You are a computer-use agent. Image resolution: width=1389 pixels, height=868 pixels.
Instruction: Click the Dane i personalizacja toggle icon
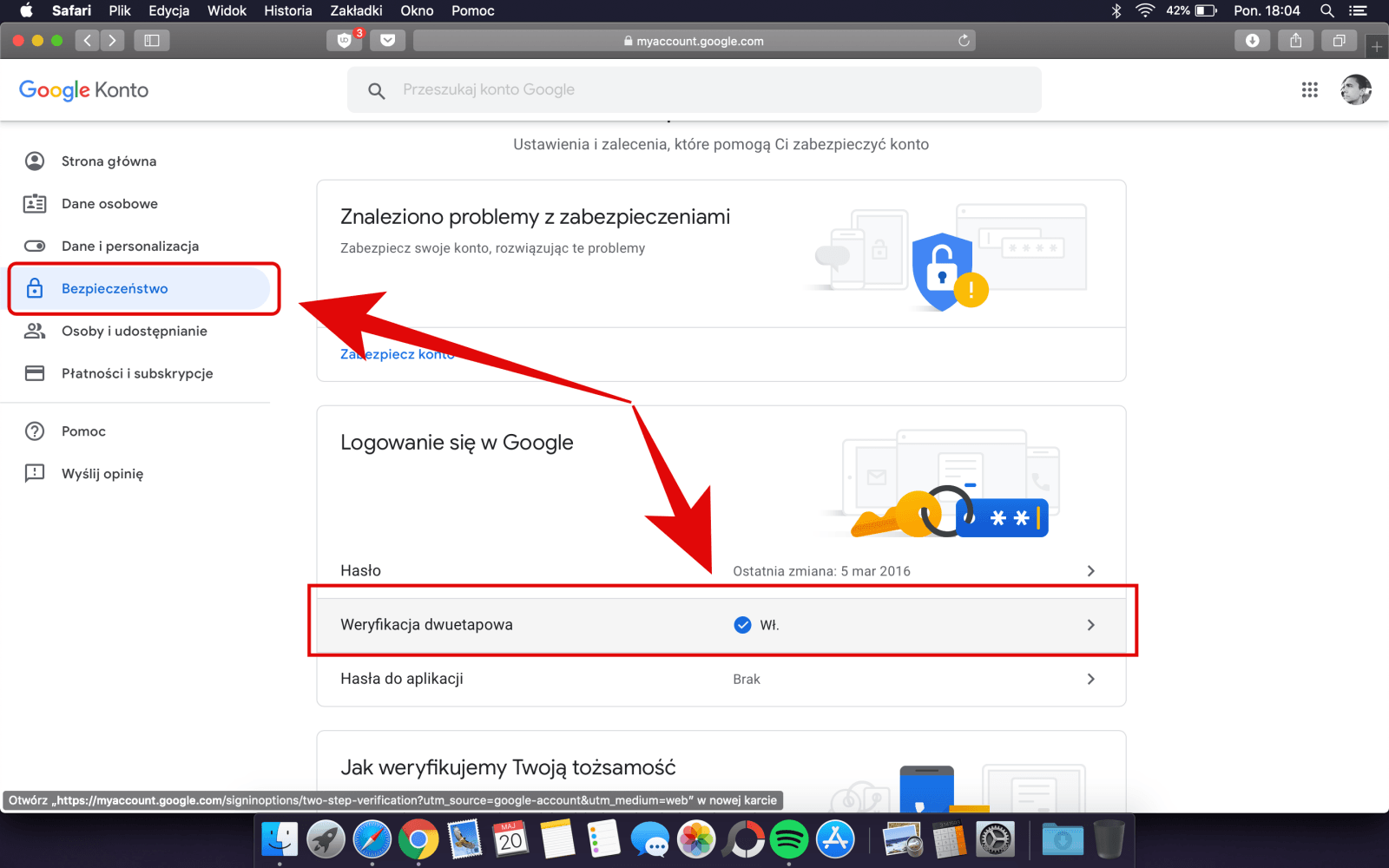[x=35, y=246]
